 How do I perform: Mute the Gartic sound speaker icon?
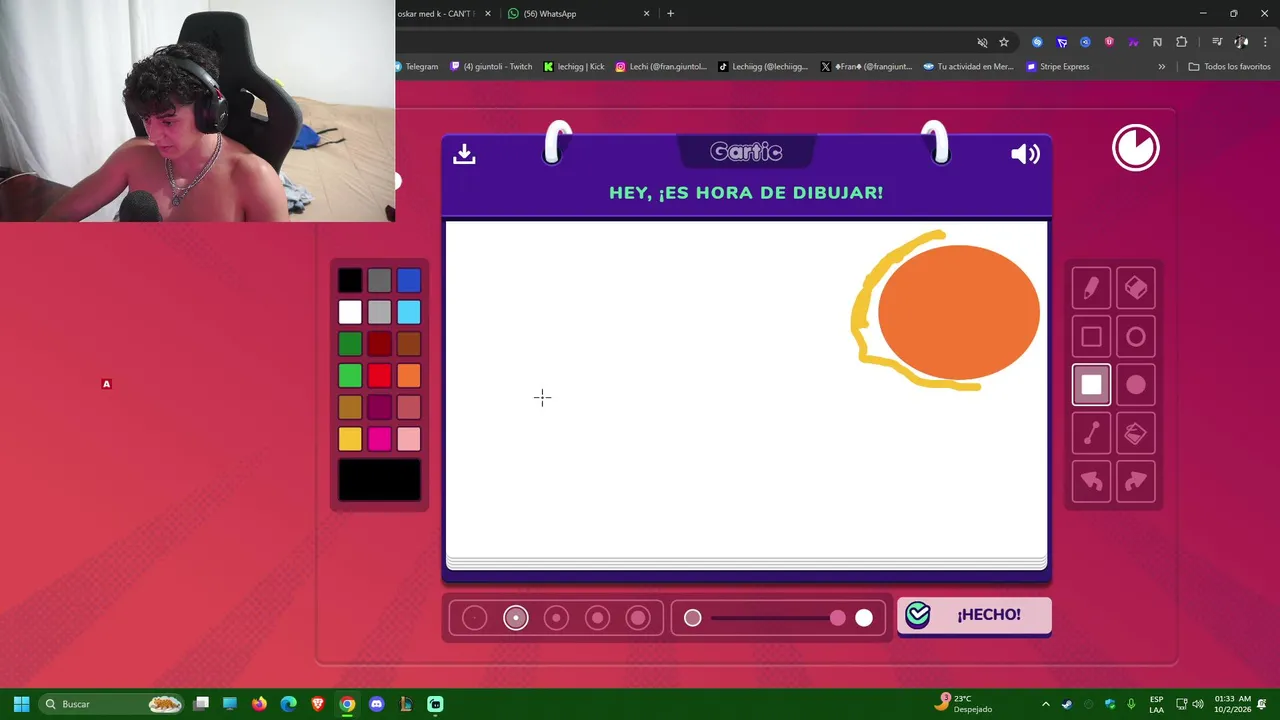[x=1025, y=154]
